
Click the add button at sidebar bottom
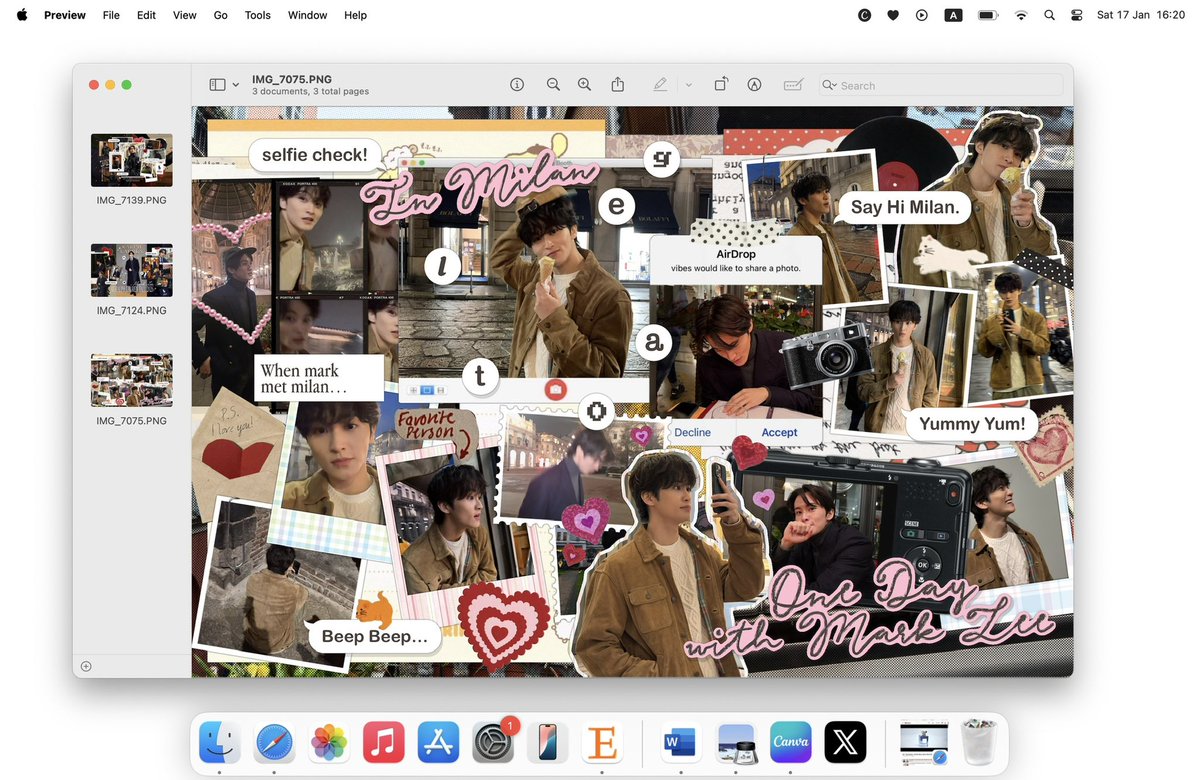(86, 666)
